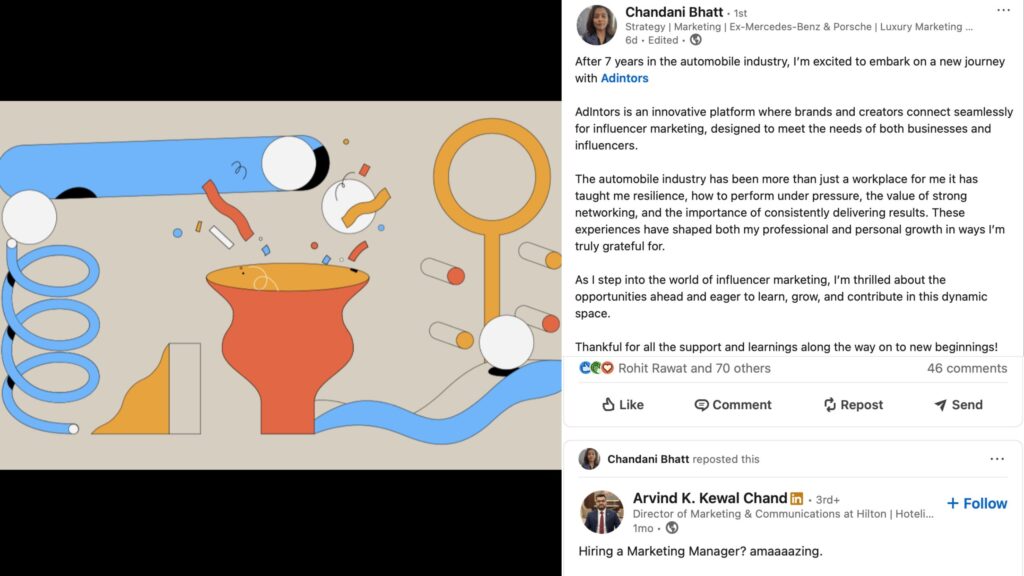Viewport: 1024px width, 576px height.
Task: Click the Comment speech bubble icon
Action: point(701,405)
